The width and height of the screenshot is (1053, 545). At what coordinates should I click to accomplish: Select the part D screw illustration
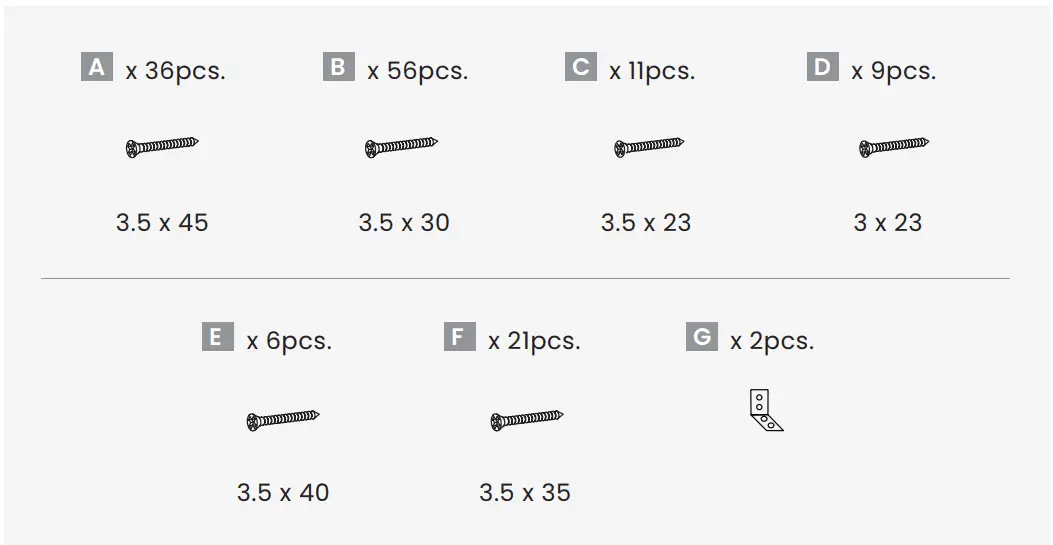[x=894, y=147]
